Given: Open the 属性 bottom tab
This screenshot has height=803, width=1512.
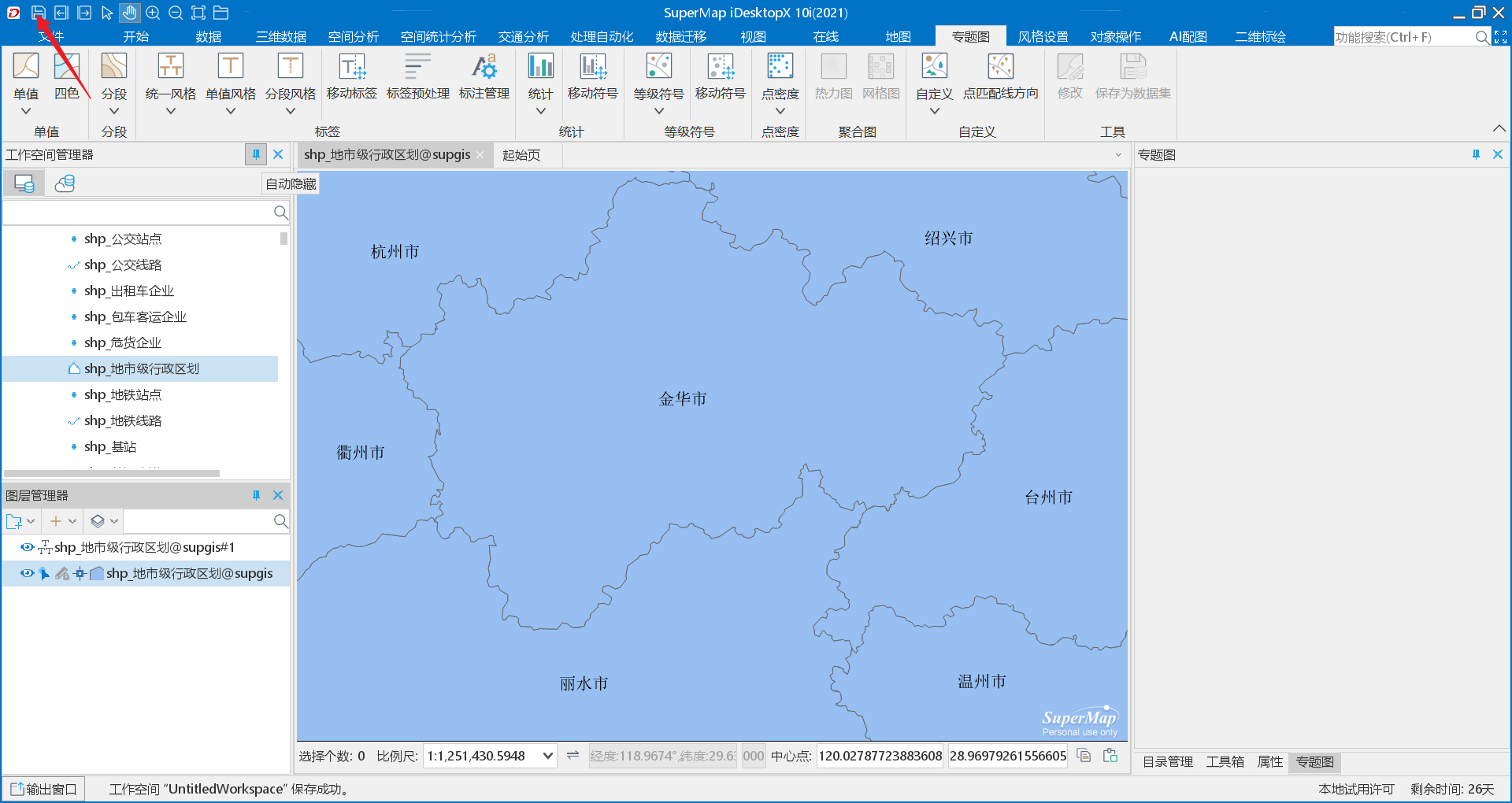Looking at the screenshot, I should (x=1269, y=762).
